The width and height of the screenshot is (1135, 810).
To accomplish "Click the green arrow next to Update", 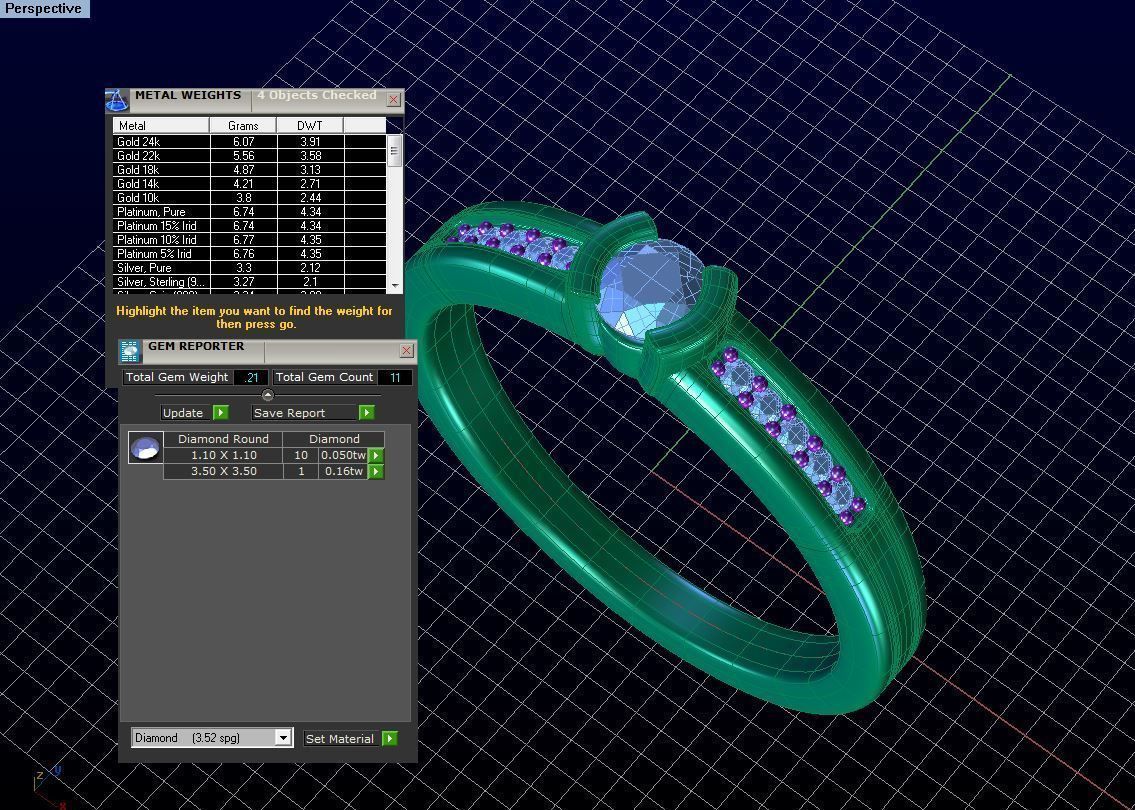I will pyautogui.click(x=221, y=413).
